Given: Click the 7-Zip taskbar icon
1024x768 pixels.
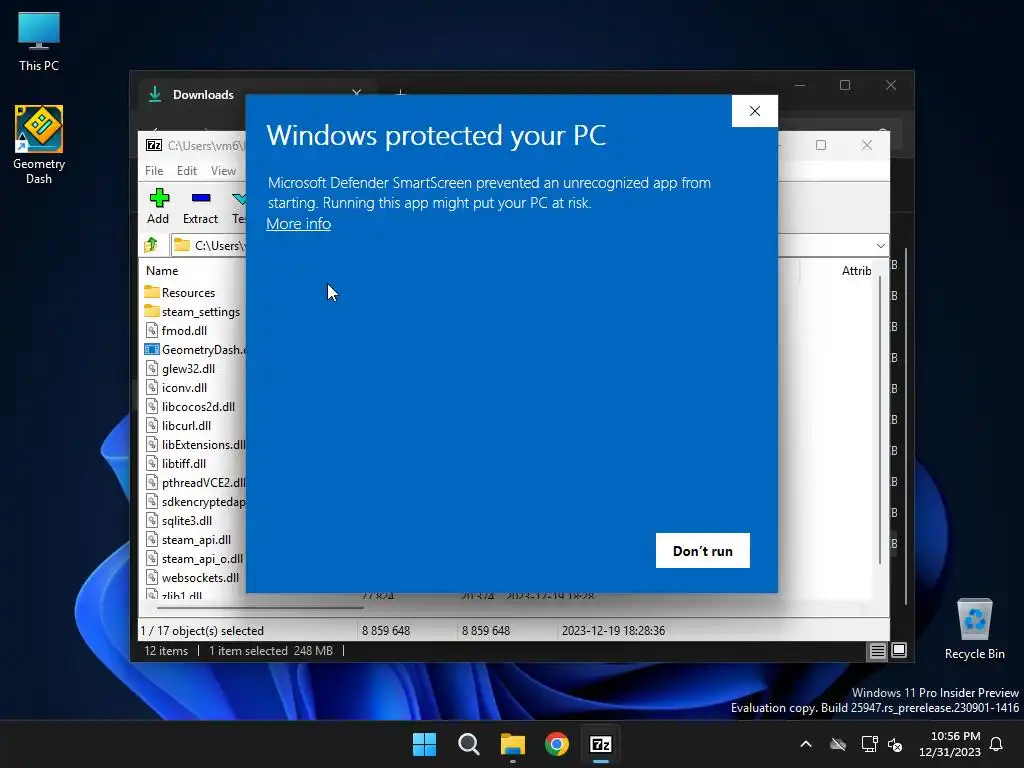Looking at the screenshot, I should [x=601, y=744].
